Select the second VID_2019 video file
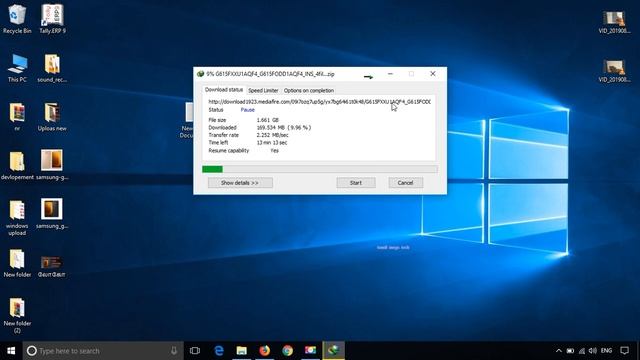This screenshot has width=640, height=360. (614, 70)
